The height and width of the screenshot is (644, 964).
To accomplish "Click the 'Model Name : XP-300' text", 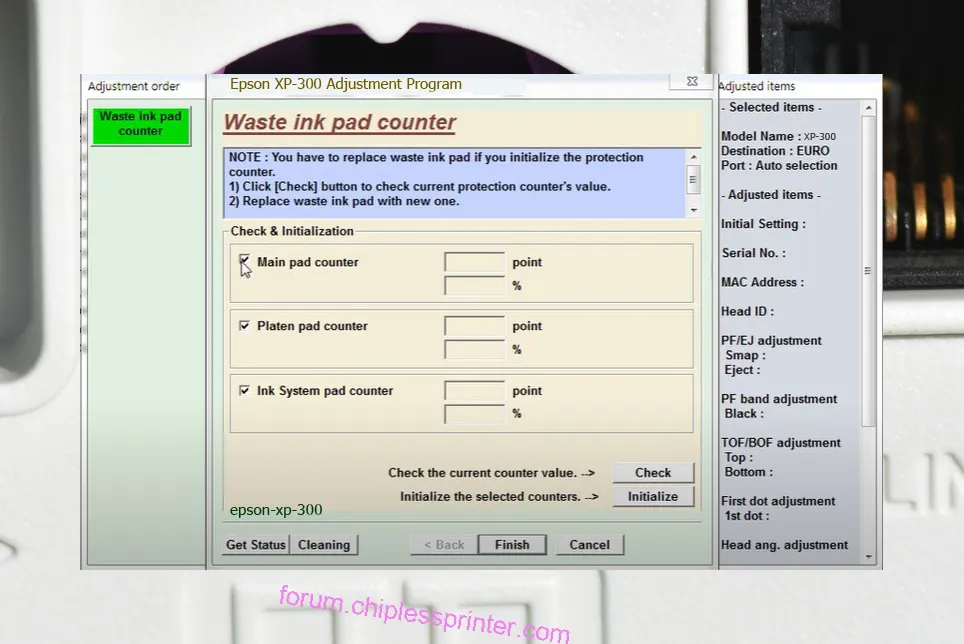I will [778, 136].
